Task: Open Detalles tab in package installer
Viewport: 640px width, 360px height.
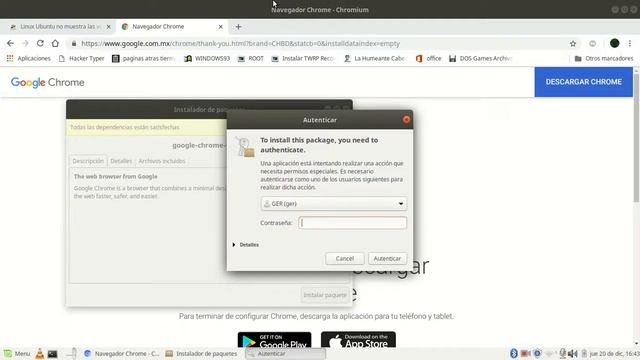Action: coord(121,161)
